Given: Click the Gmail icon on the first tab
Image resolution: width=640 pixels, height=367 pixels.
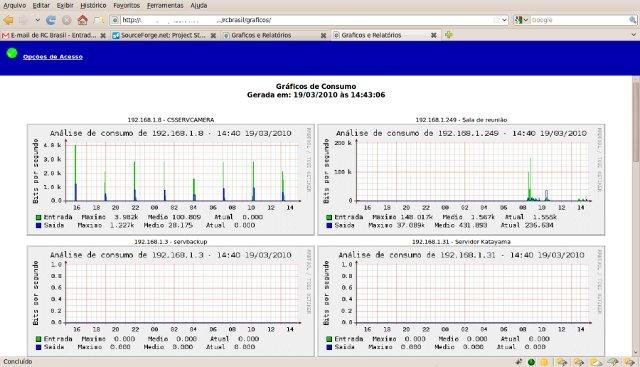Looking at the screenshot, I should [x=6, y=36].
